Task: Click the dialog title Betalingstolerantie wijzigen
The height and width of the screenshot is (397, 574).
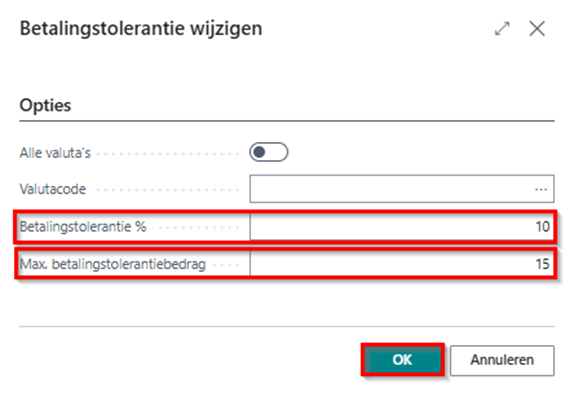Action: pyautogui.click(x=141, y=29)
